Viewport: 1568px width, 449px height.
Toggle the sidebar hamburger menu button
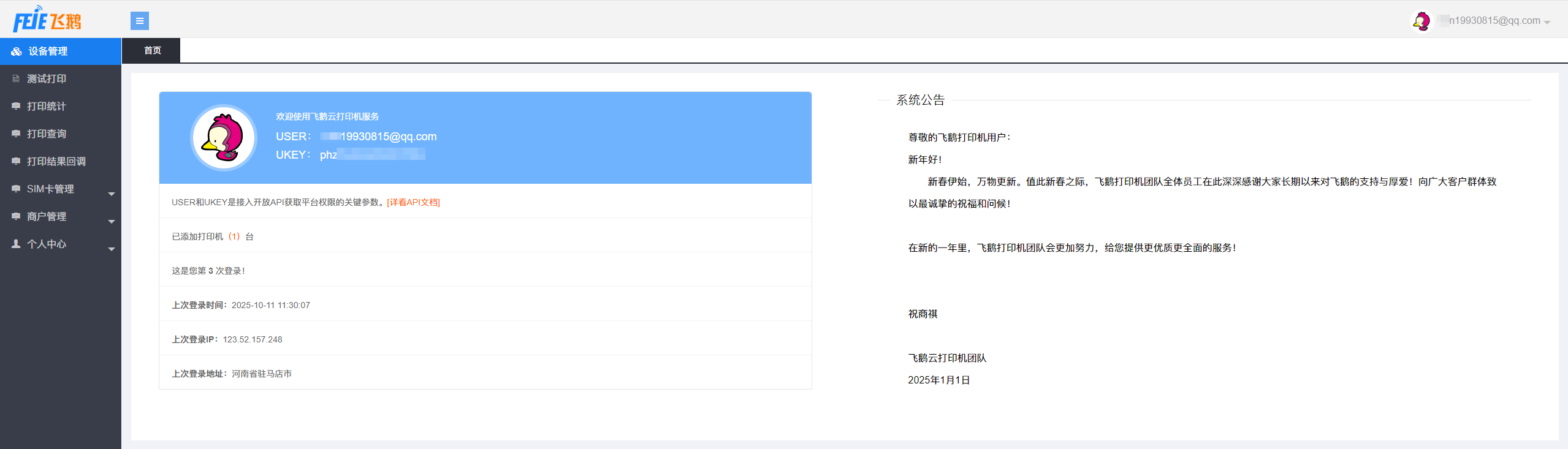(140, 21)
